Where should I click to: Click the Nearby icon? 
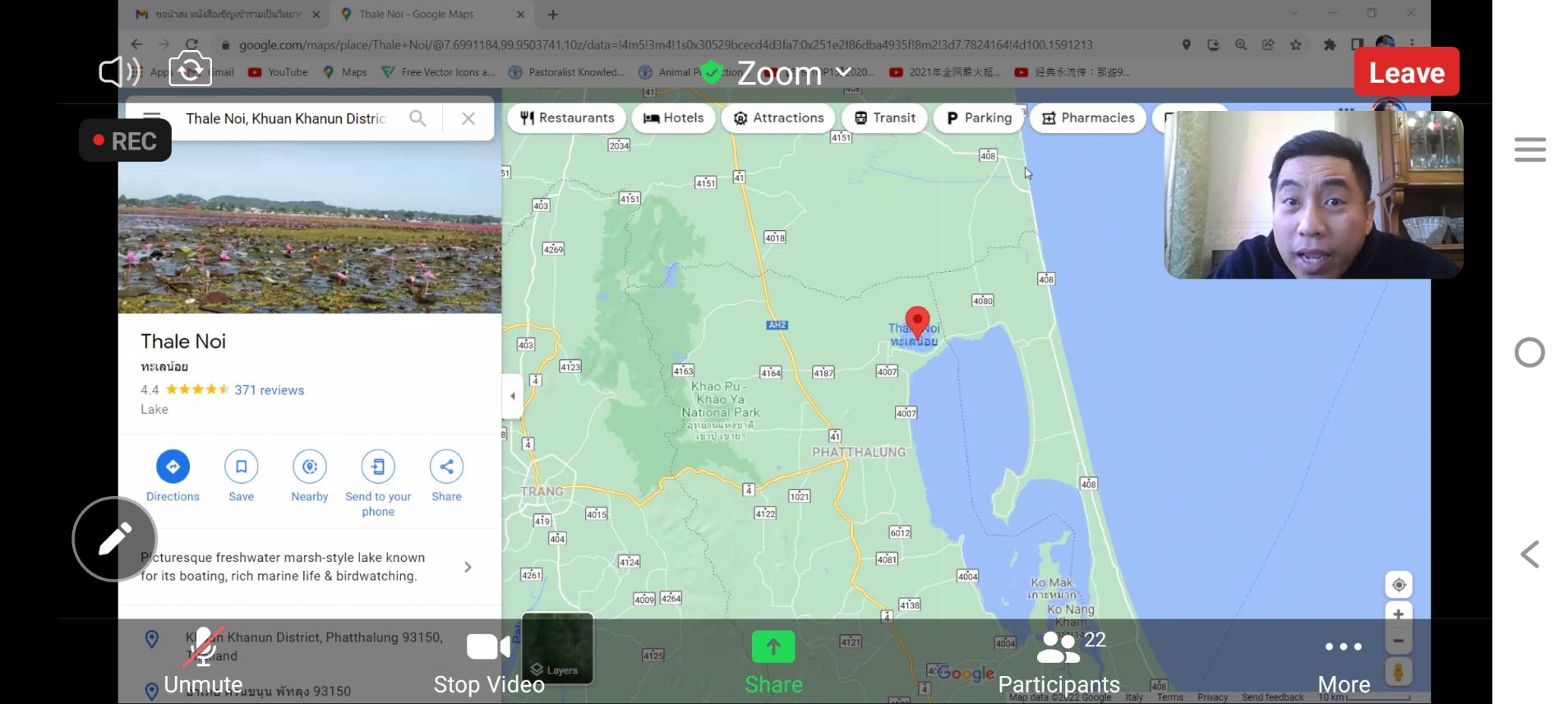tap(309, 467)
